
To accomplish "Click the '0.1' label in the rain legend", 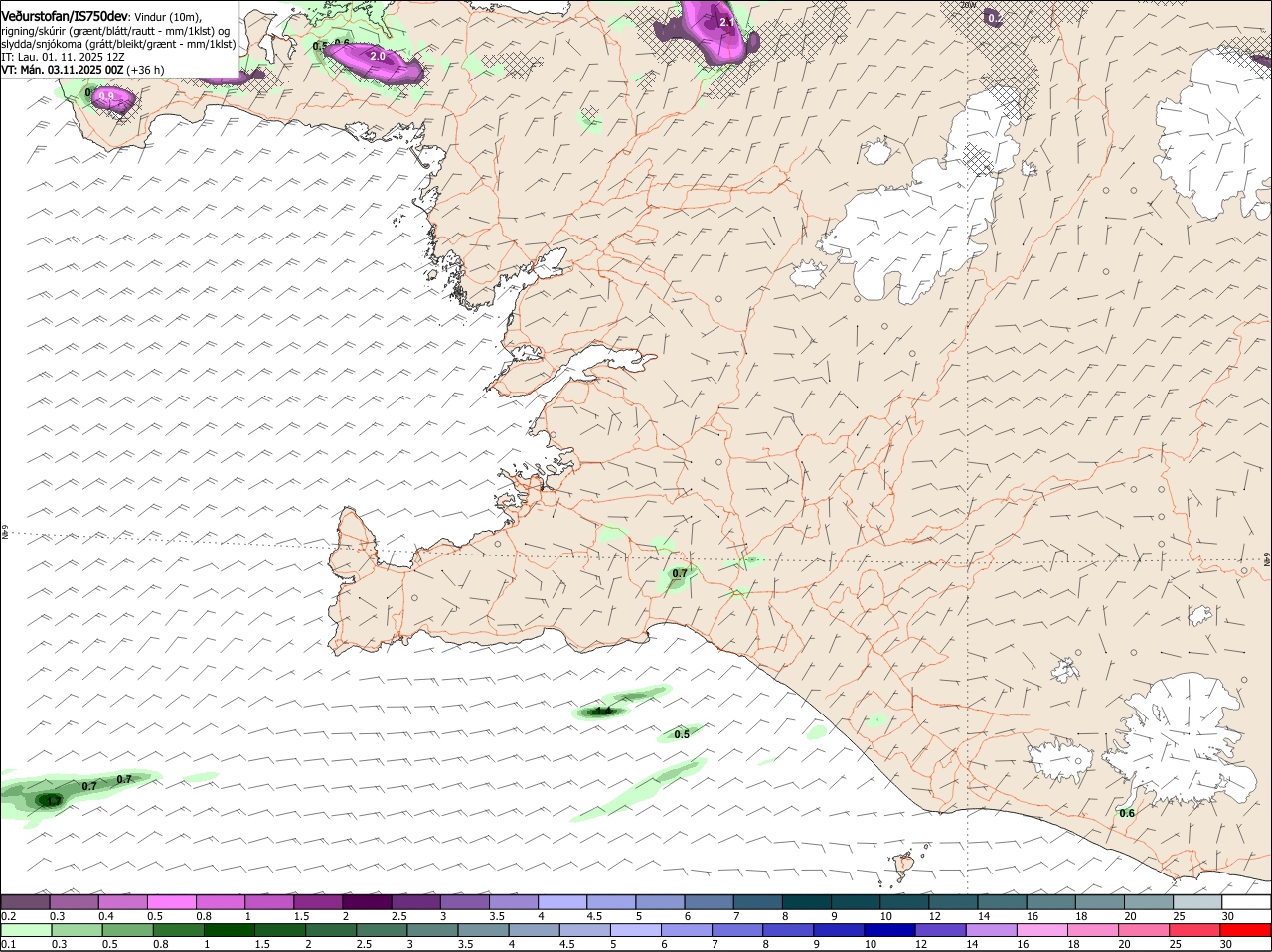I will coord(8,944).
